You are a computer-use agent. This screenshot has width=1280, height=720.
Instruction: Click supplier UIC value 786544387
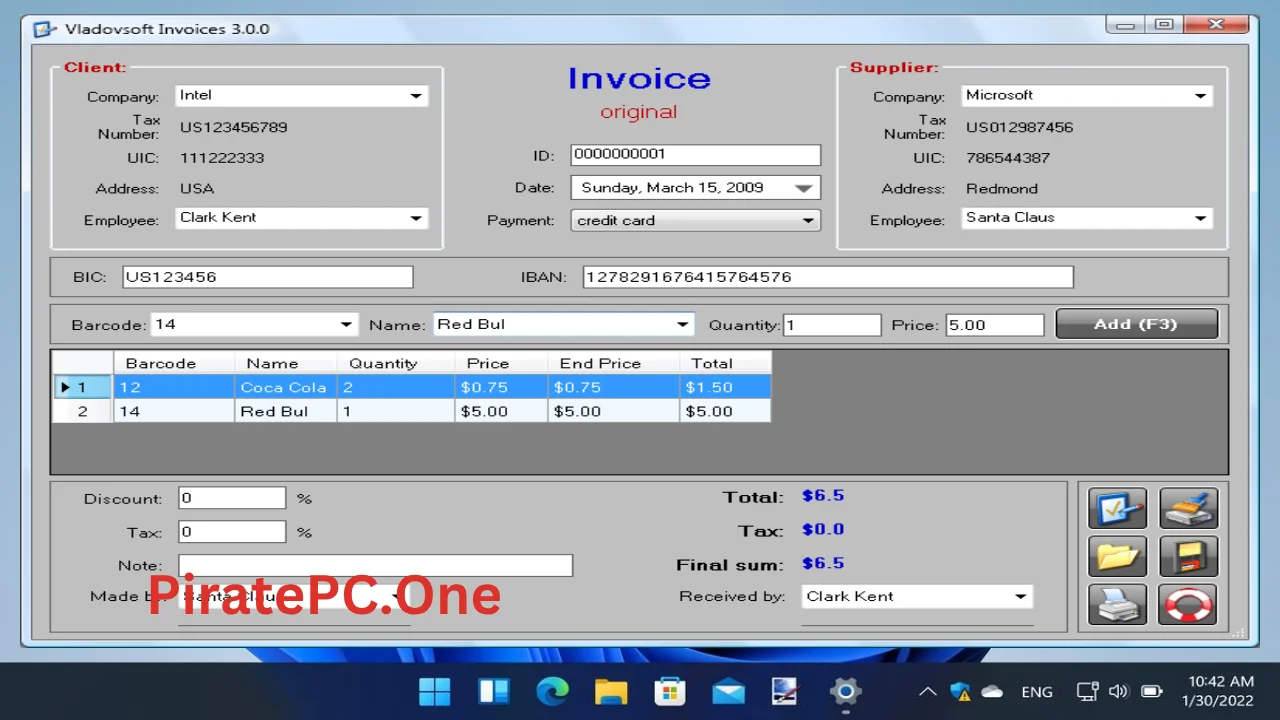tap(1008, 158)
